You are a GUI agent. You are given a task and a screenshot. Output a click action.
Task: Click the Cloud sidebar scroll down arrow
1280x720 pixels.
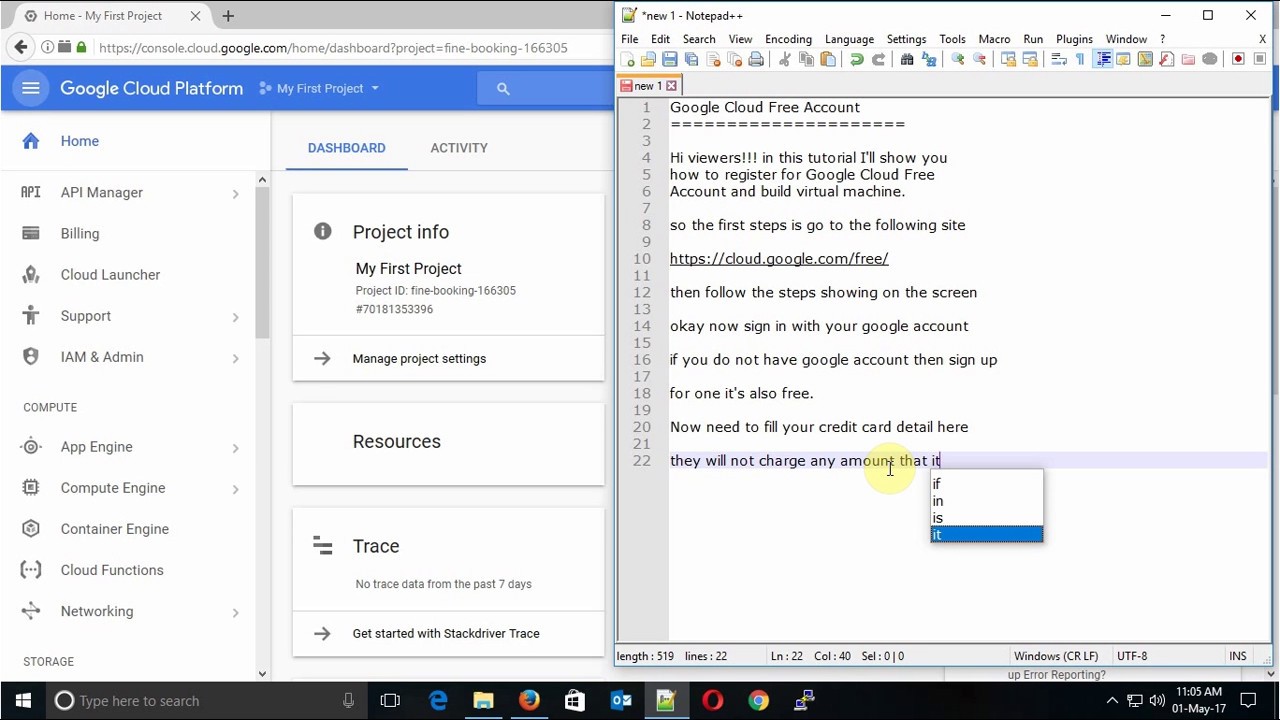[262, 674]
